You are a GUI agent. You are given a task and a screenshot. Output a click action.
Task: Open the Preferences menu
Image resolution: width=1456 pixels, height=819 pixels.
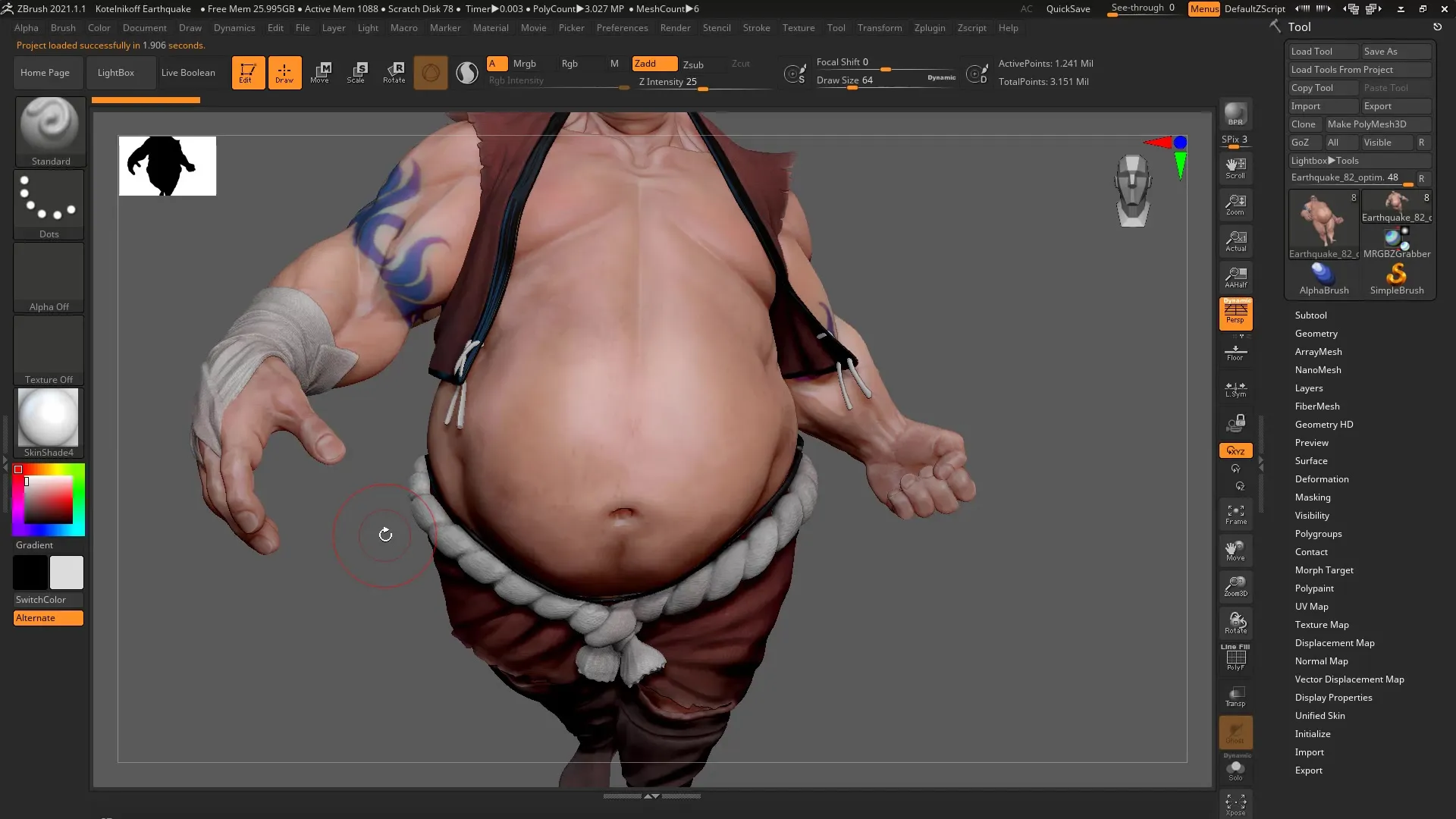pos(622,28)
